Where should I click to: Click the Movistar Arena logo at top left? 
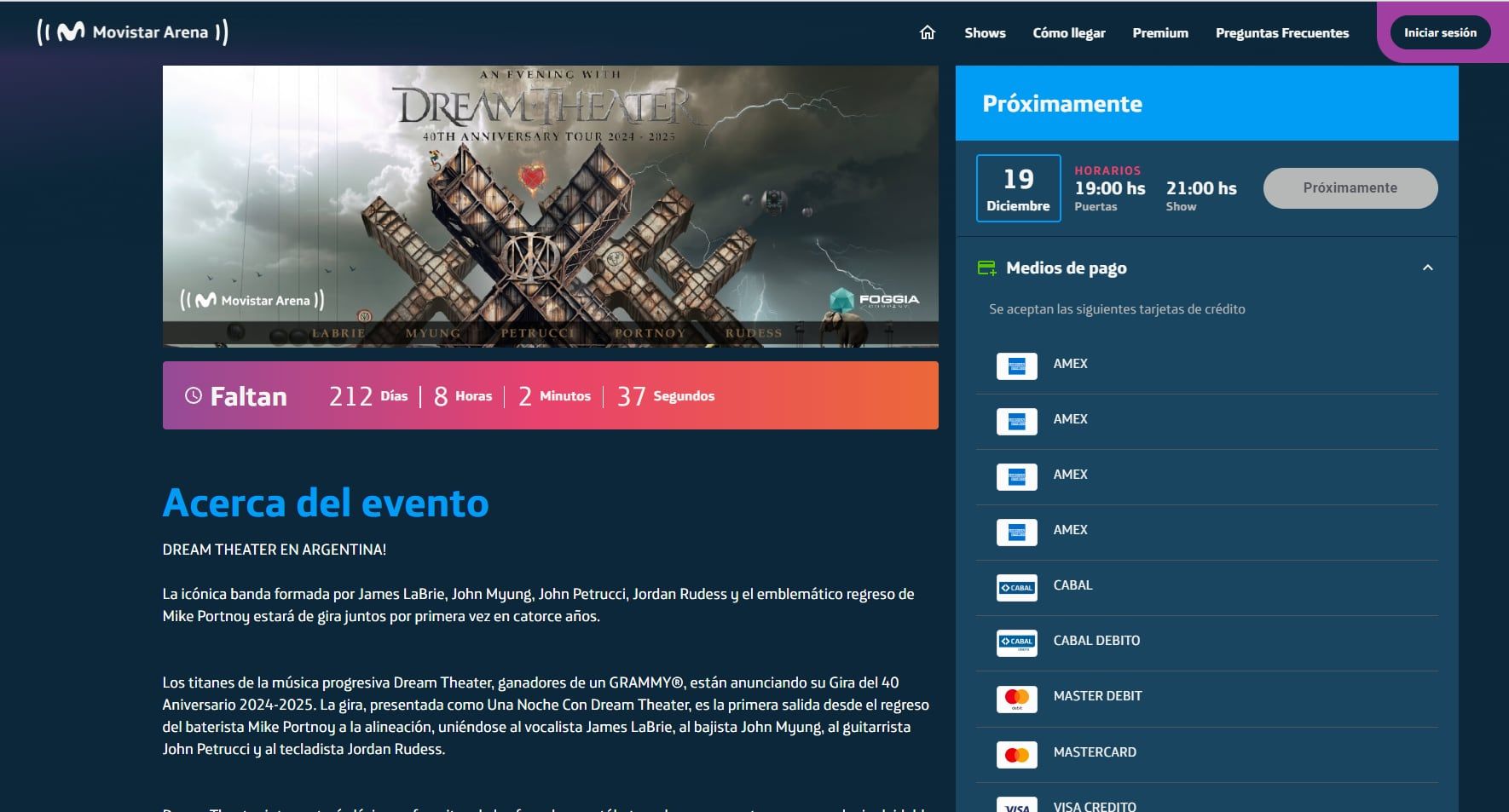pyautogui.click(x=132, y=32)
